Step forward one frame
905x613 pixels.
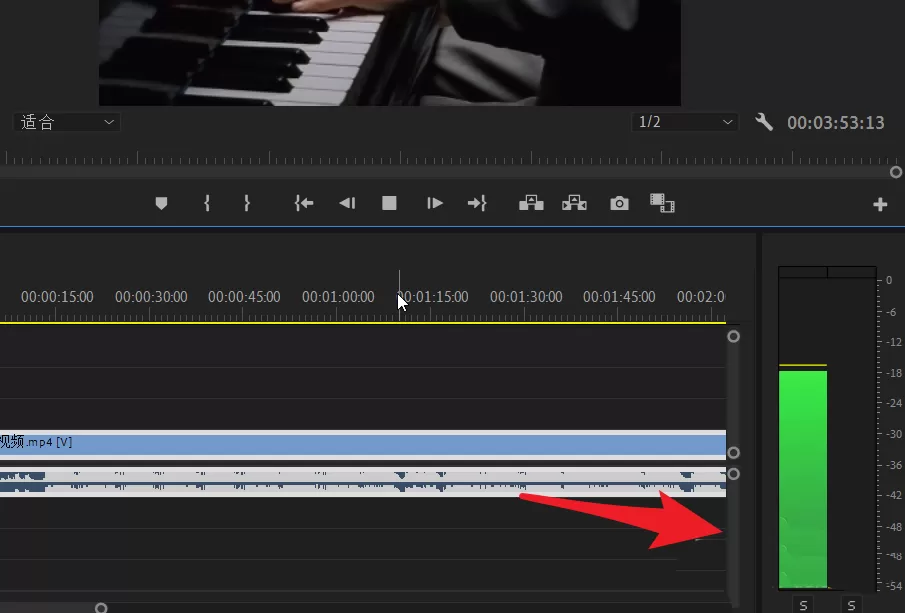435,203
